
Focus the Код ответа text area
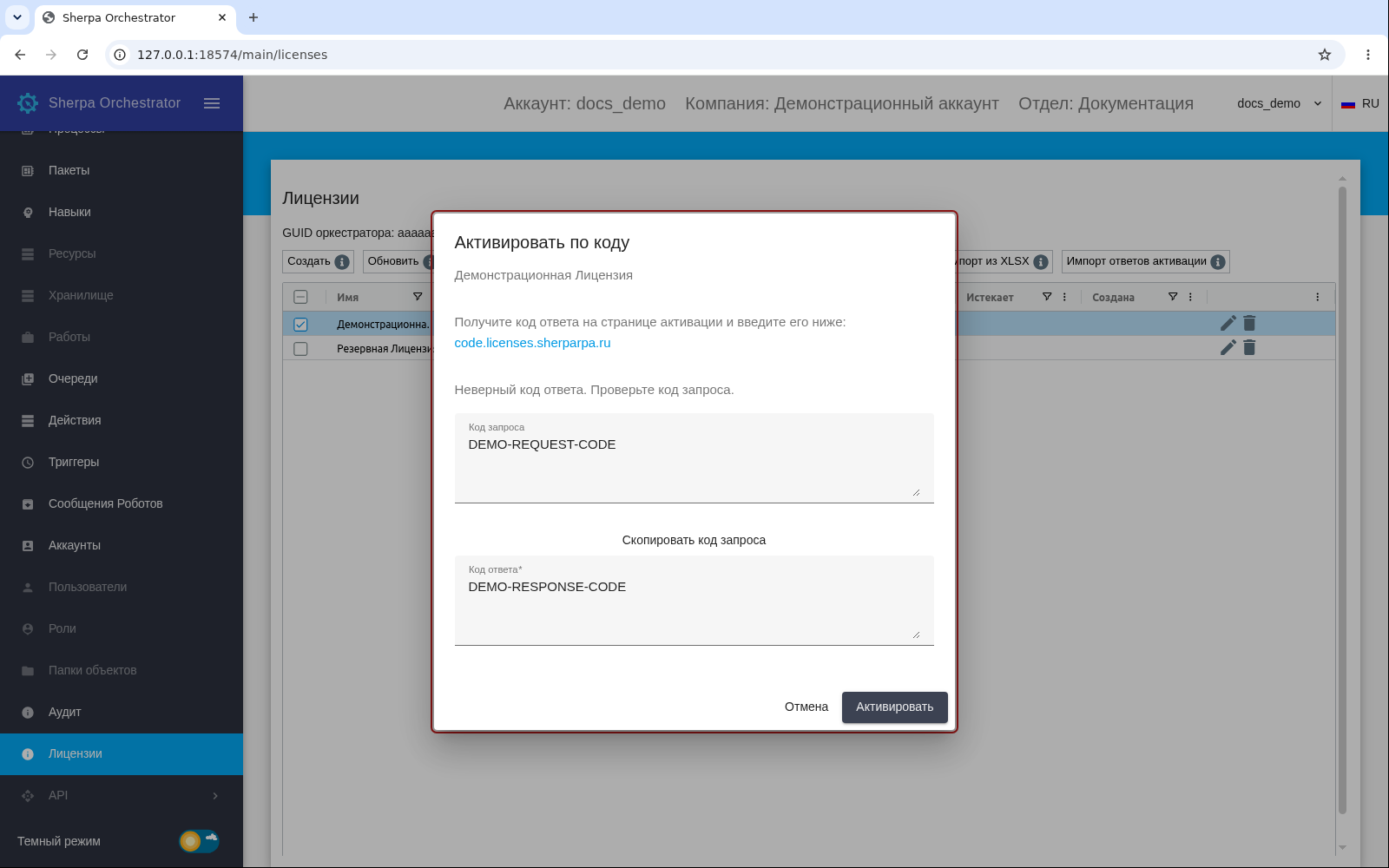tap(694, 600)
